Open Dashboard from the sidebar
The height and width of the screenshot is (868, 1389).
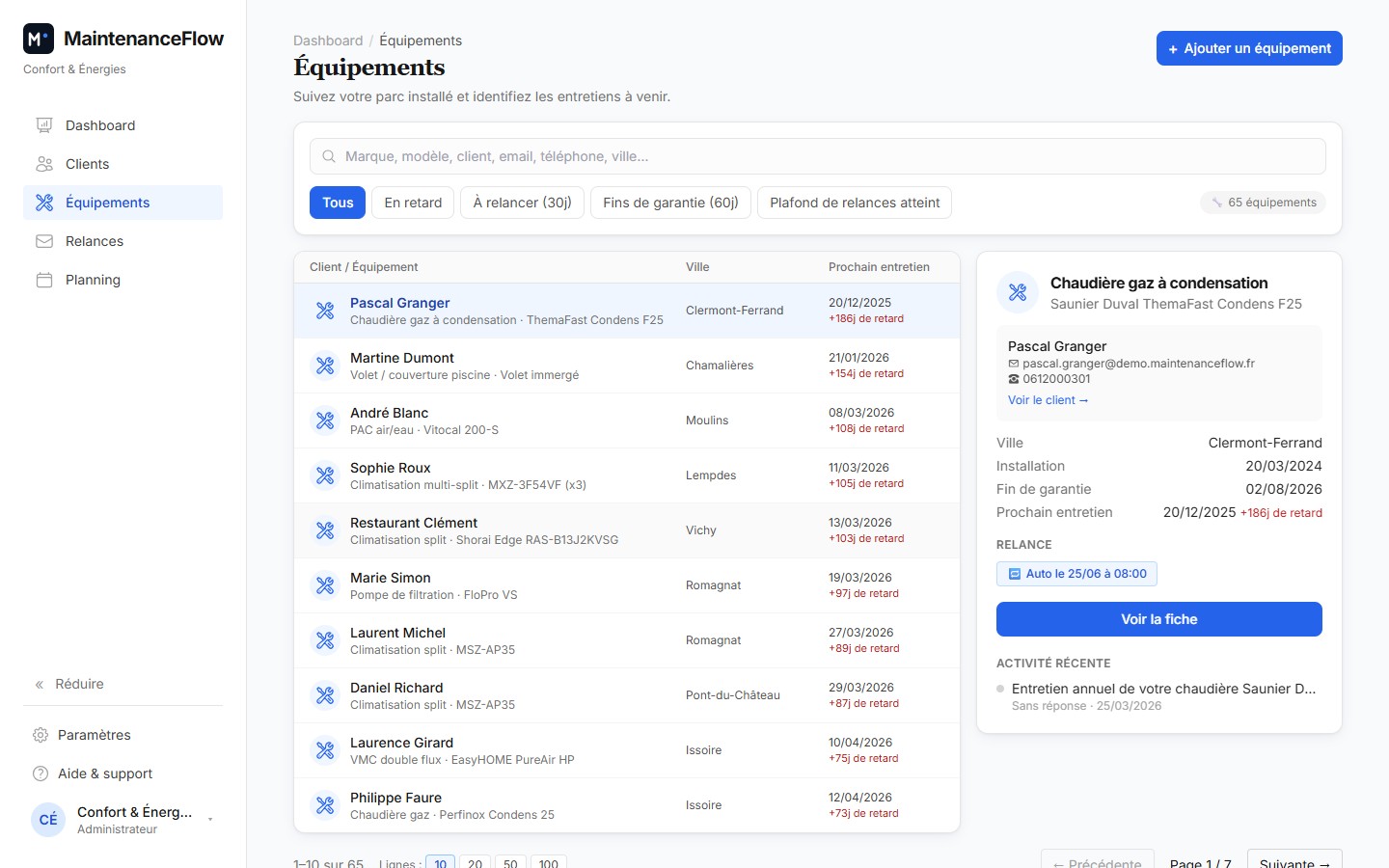pyautogui.click(x=123, y=125)
